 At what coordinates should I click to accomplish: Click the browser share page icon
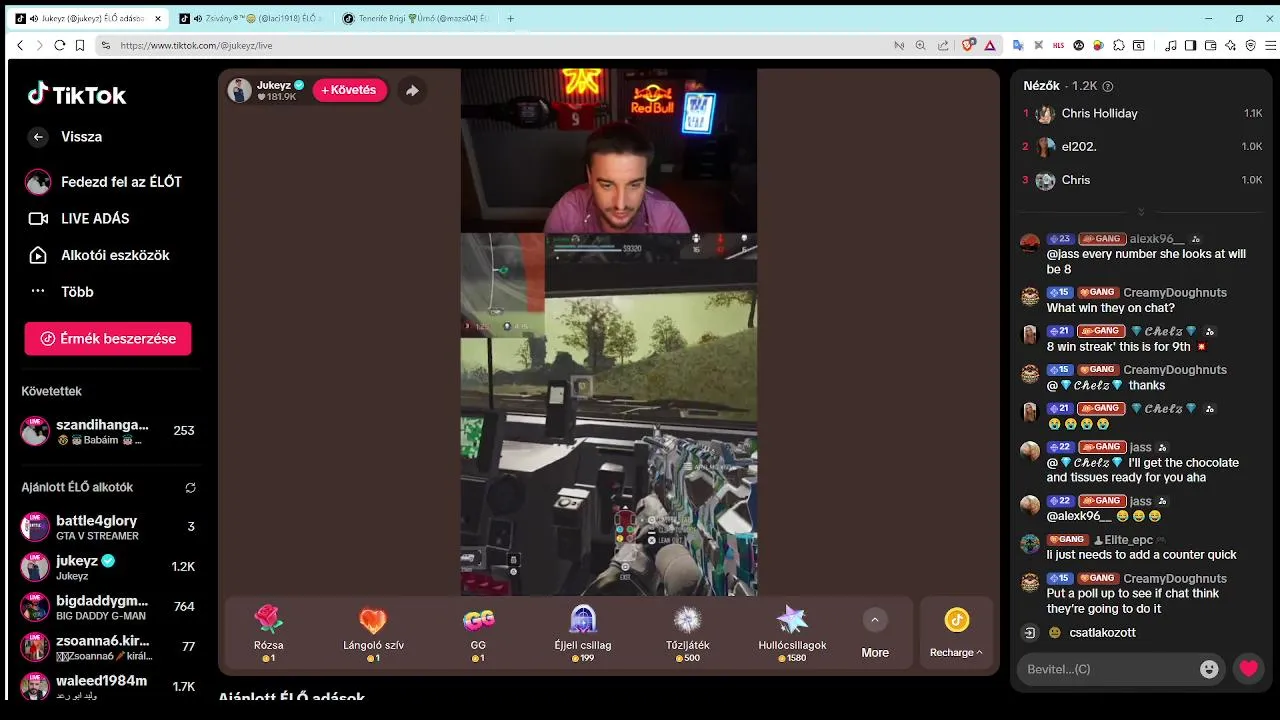(x=943, y=45)
